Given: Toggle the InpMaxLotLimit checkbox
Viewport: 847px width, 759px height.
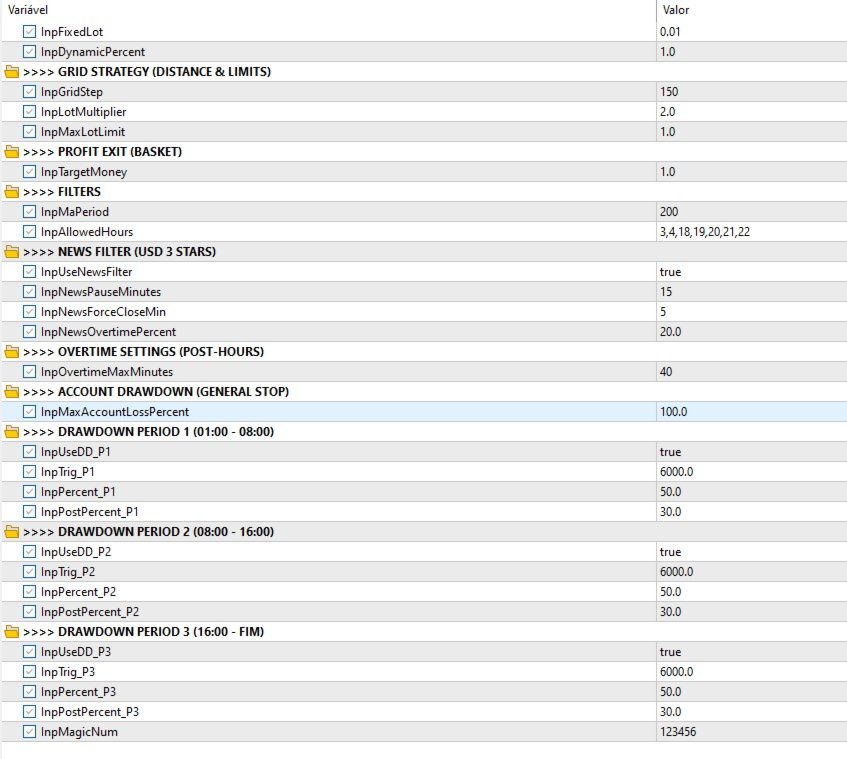Looking at the screenshot, I should click(29, 132).
